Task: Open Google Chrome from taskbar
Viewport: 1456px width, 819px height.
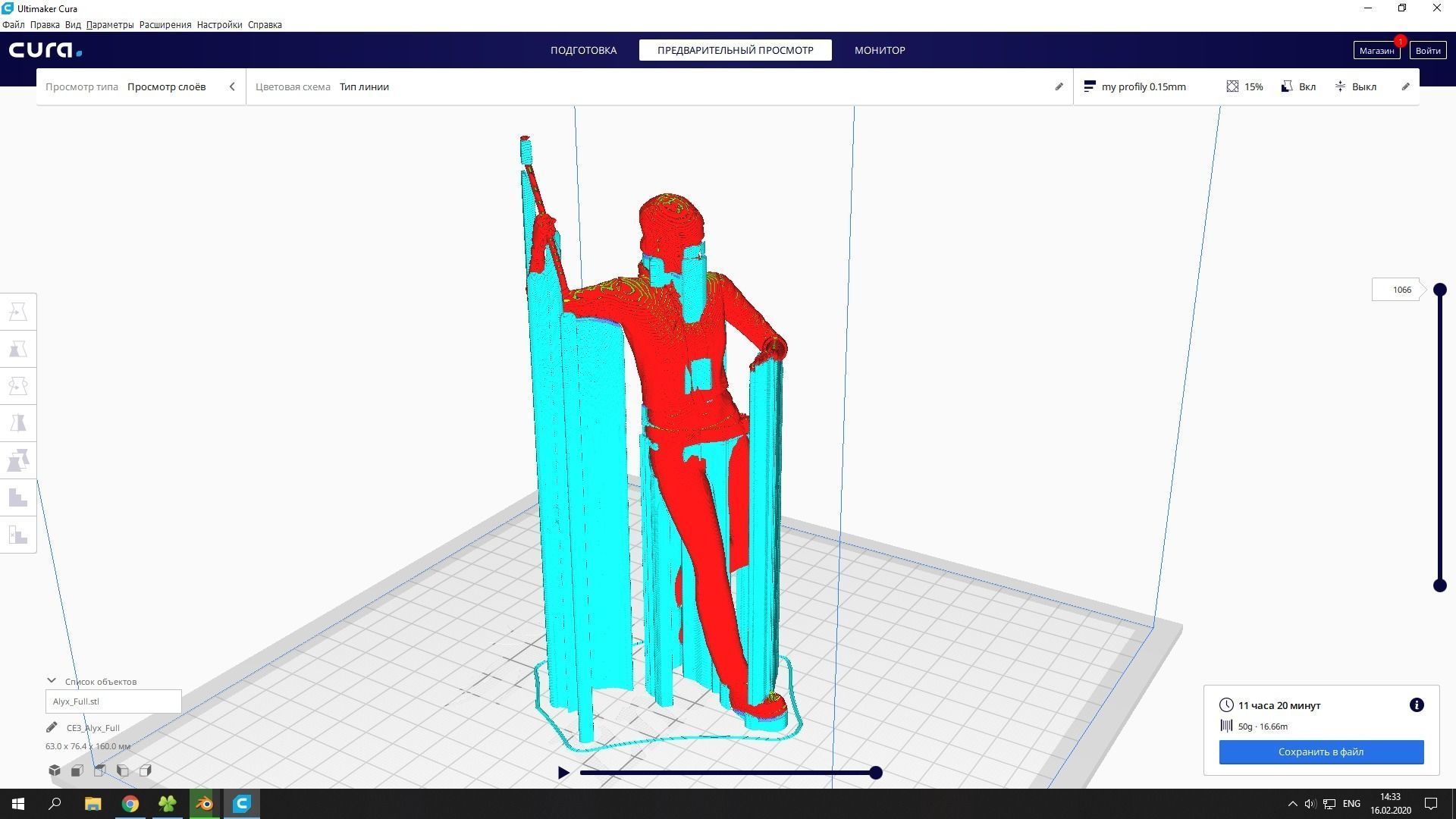Action: pyautogui.click(x=130, y=804)
